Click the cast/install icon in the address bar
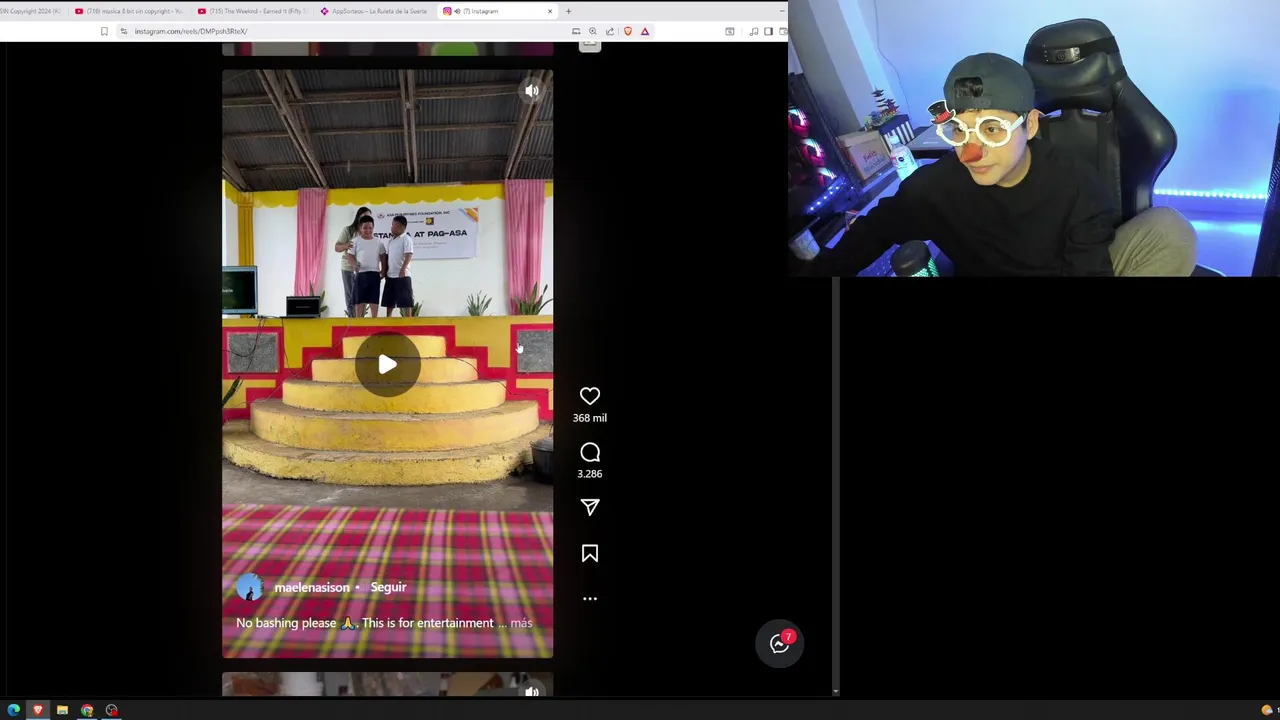The image size is (1280, 720). tap(576, 31)
